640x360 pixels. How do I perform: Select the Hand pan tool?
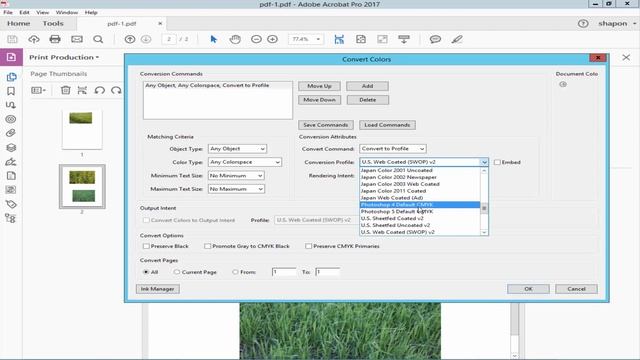coord(235,39)
